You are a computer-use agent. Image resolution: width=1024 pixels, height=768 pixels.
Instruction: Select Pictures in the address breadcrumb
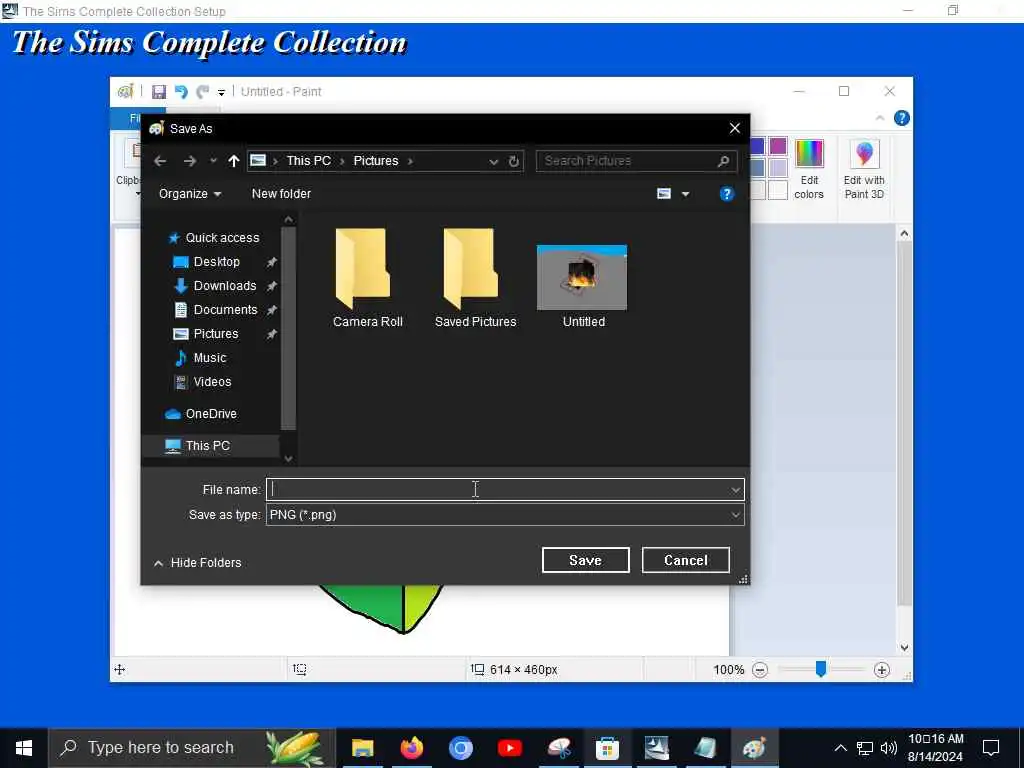pyautogui.click(x=376, y=161)
